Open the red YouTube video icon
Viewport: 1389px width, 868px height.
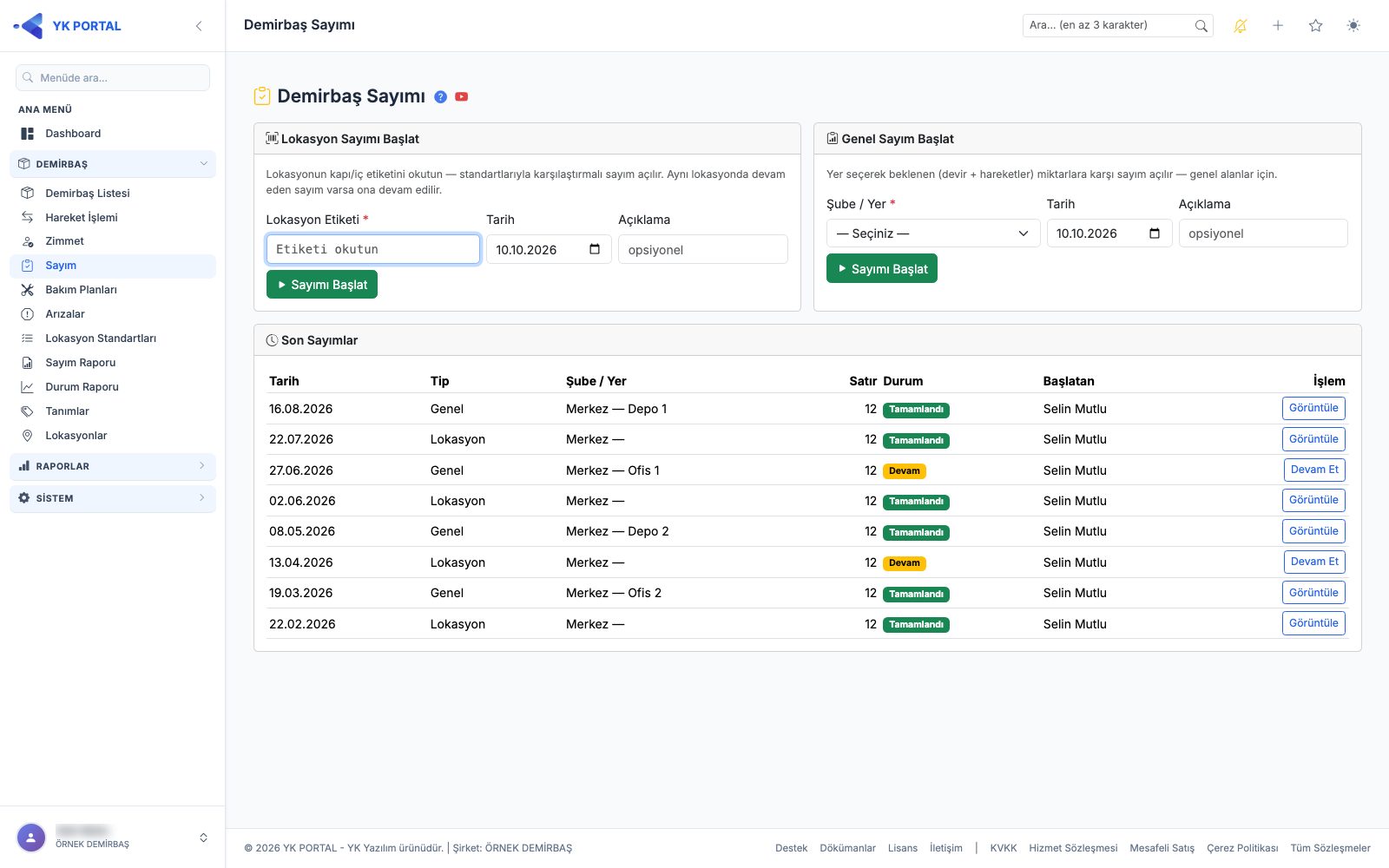pyautogui.click(x=462, y=97)
